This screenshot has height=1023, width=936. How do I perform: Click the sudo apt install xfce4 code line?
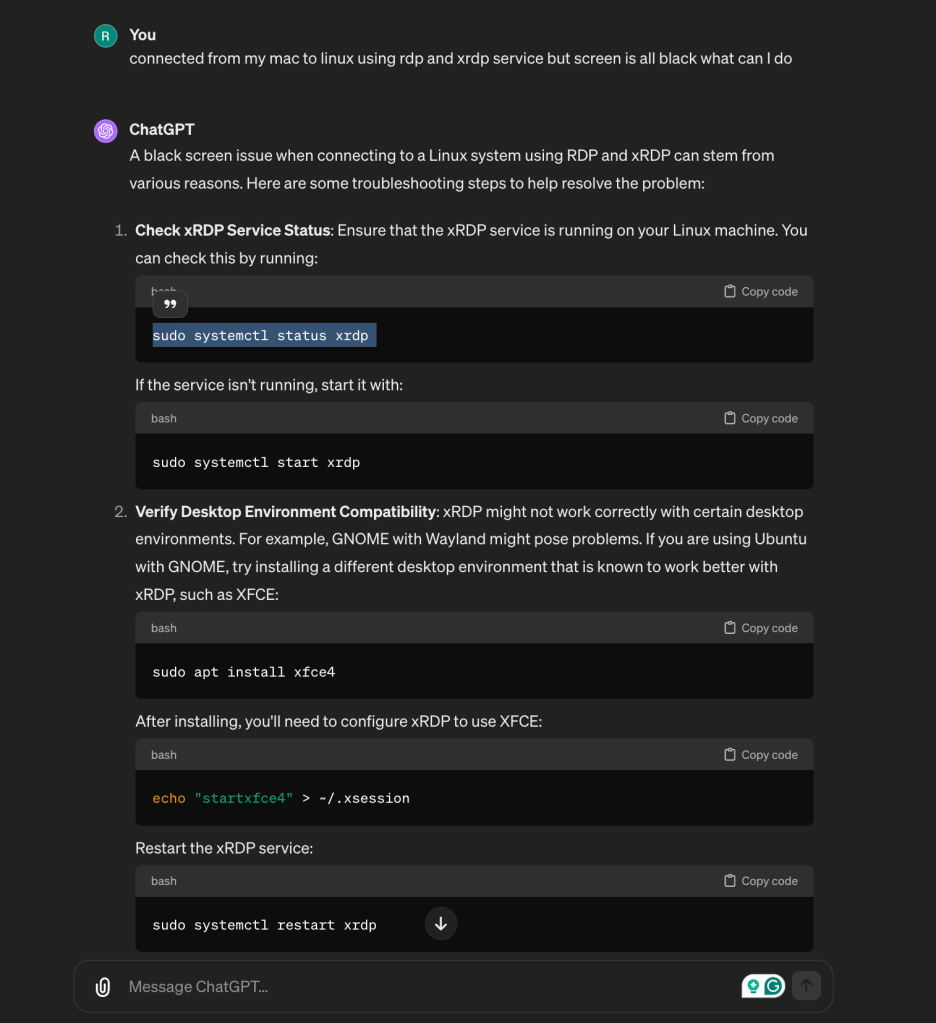[x=244, y=672]
